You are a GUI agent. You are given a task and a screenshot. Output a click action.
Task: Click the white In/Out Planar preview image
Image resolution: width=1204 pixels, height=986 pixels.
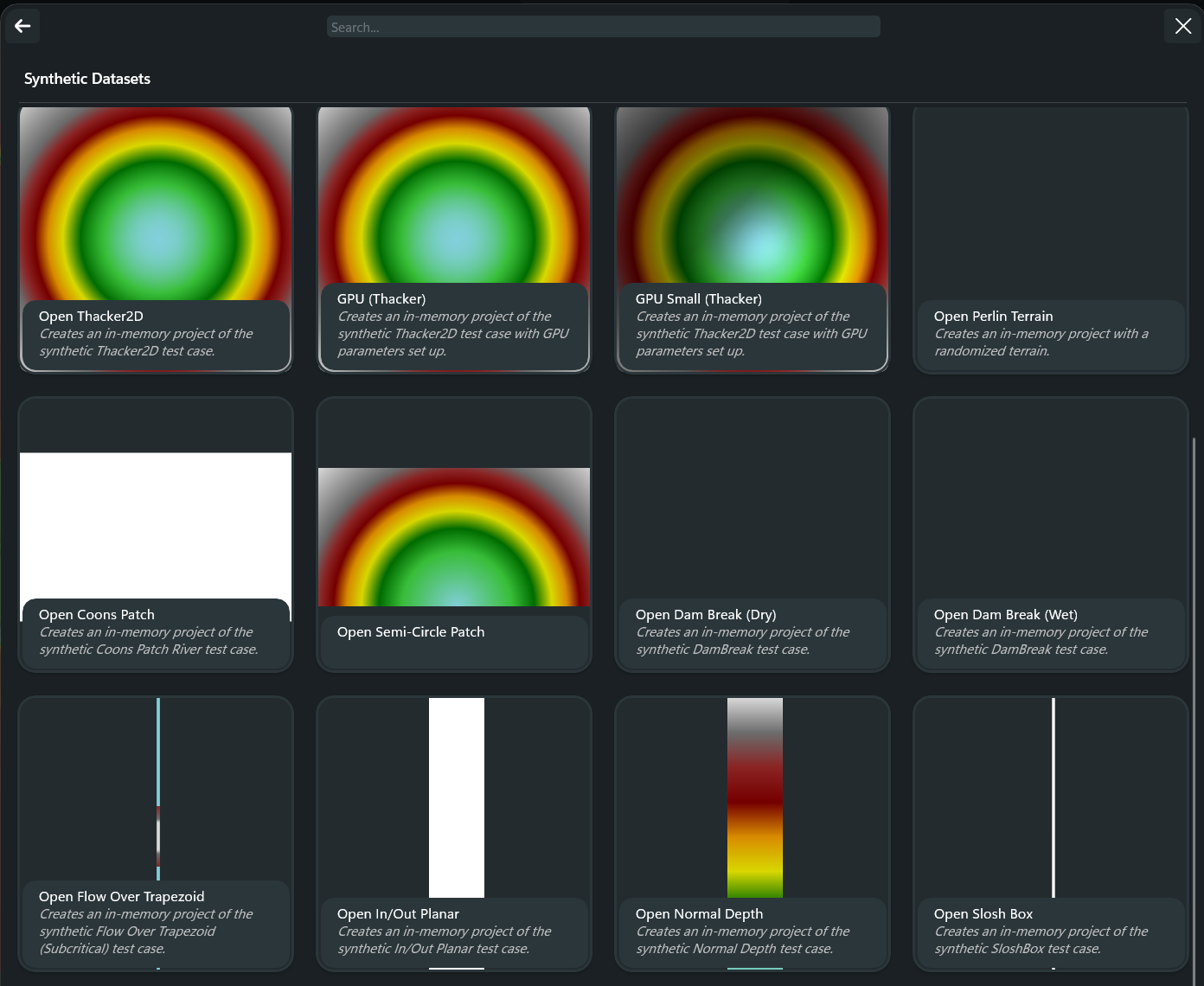pos(457,796)
